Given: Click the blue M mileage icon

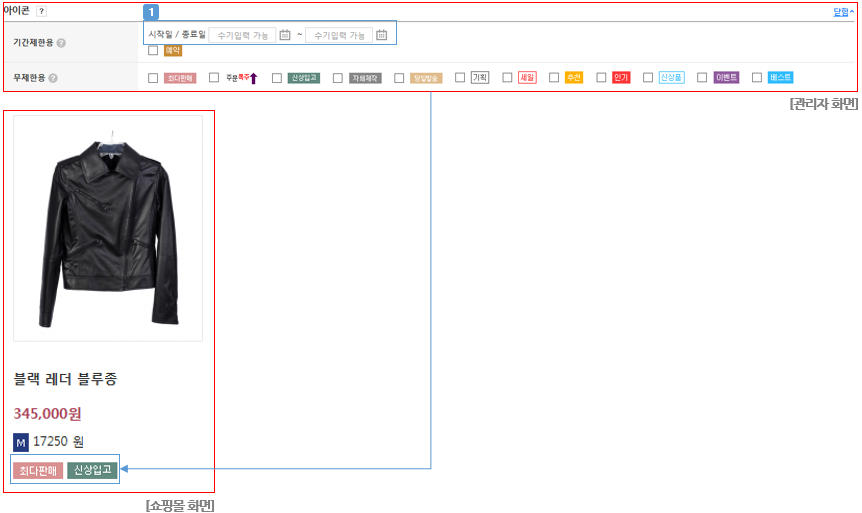Looking at the screenshot, I should [21, 442].
